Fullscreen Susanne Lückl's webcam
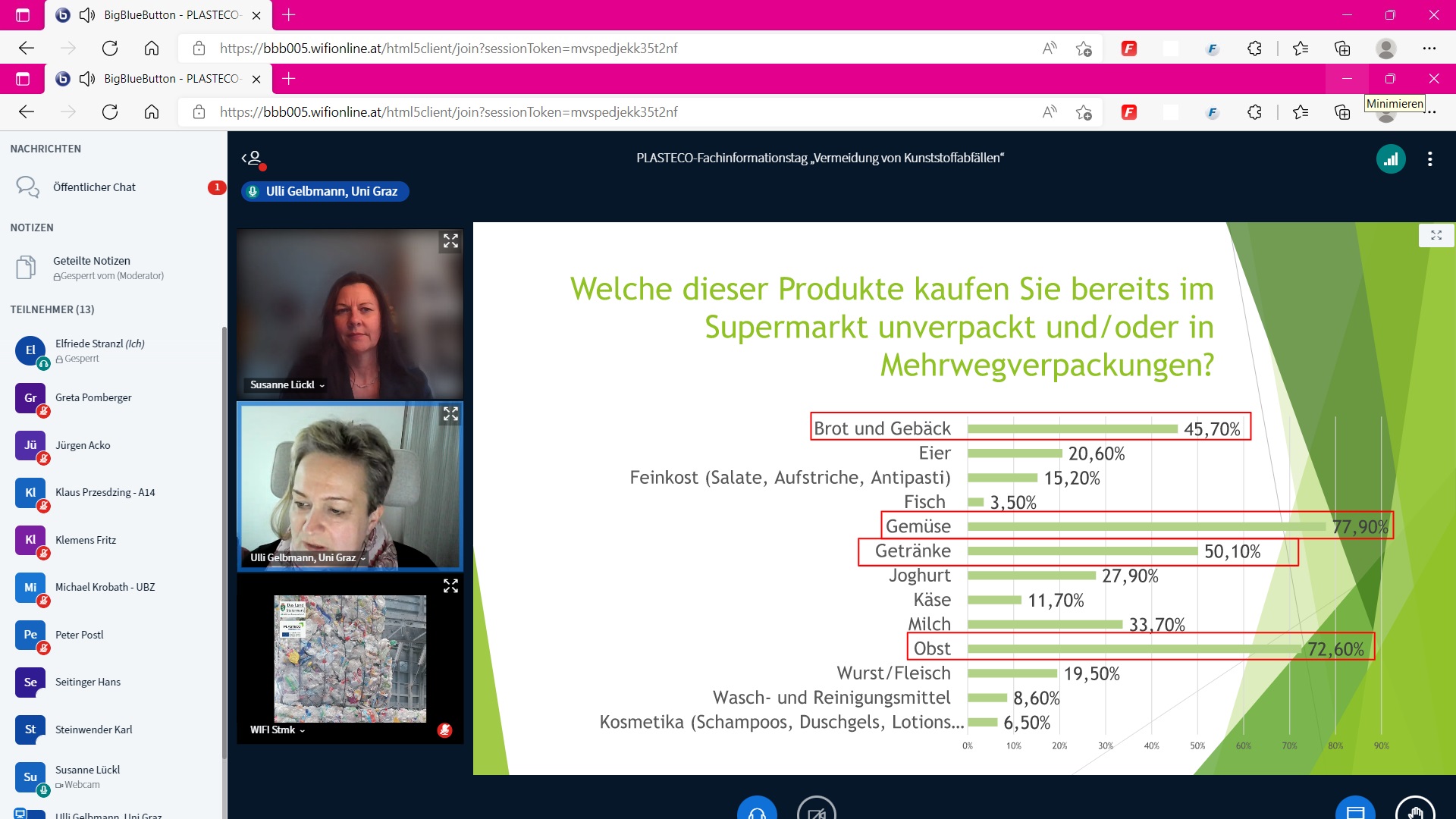This screenshot has height=819, width=1456. [450, 241]
